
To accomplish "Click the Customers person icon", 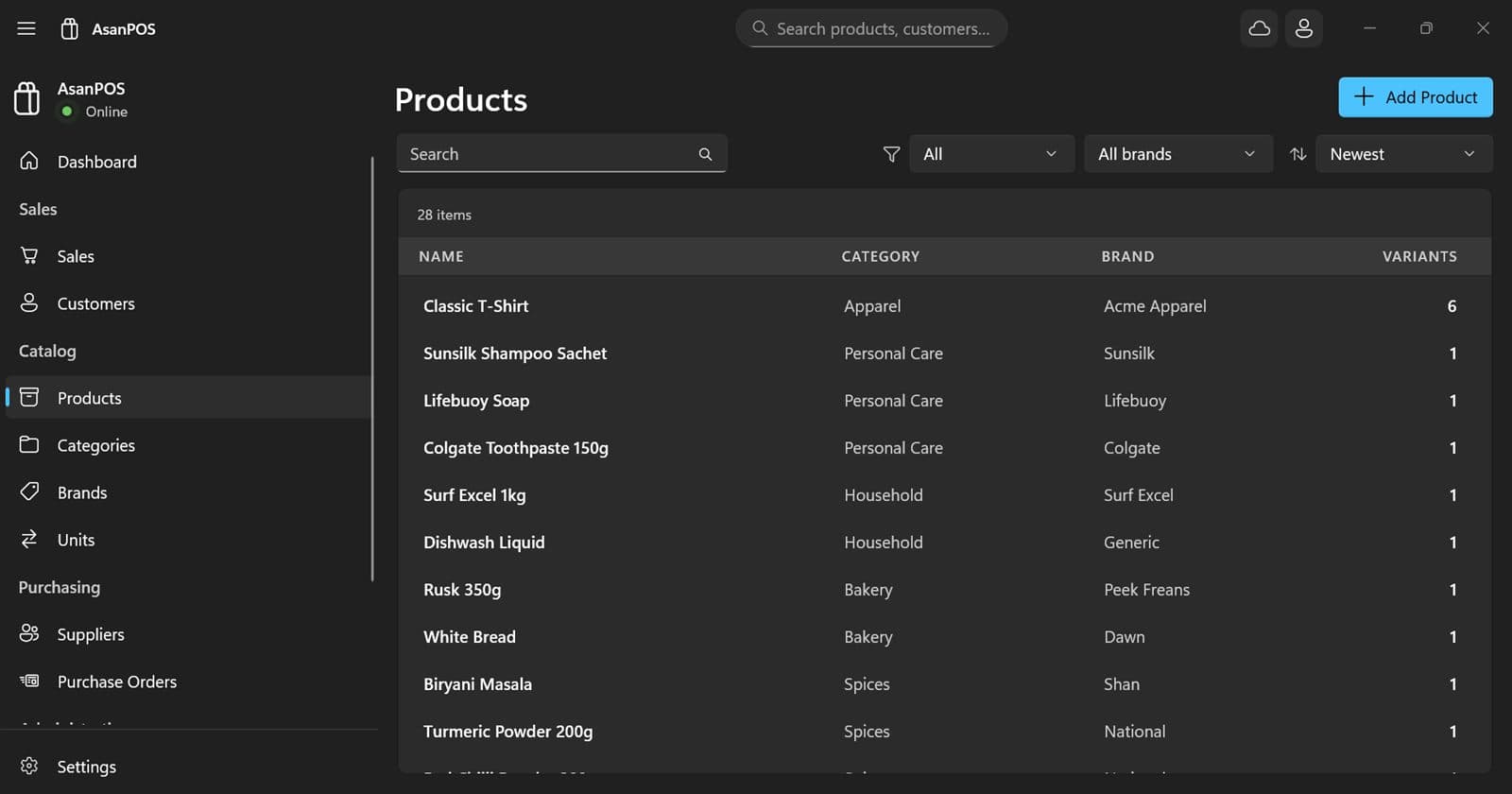I will 29,302.
